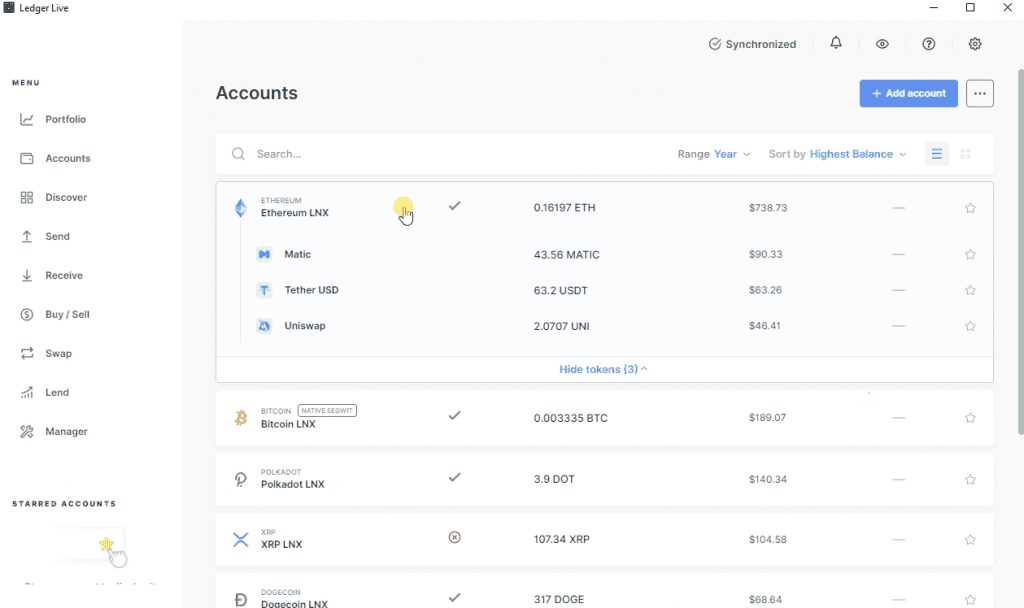1024x608 pixels.
Task: Click the 107.34 XRP balance
Action: point(561,539)
